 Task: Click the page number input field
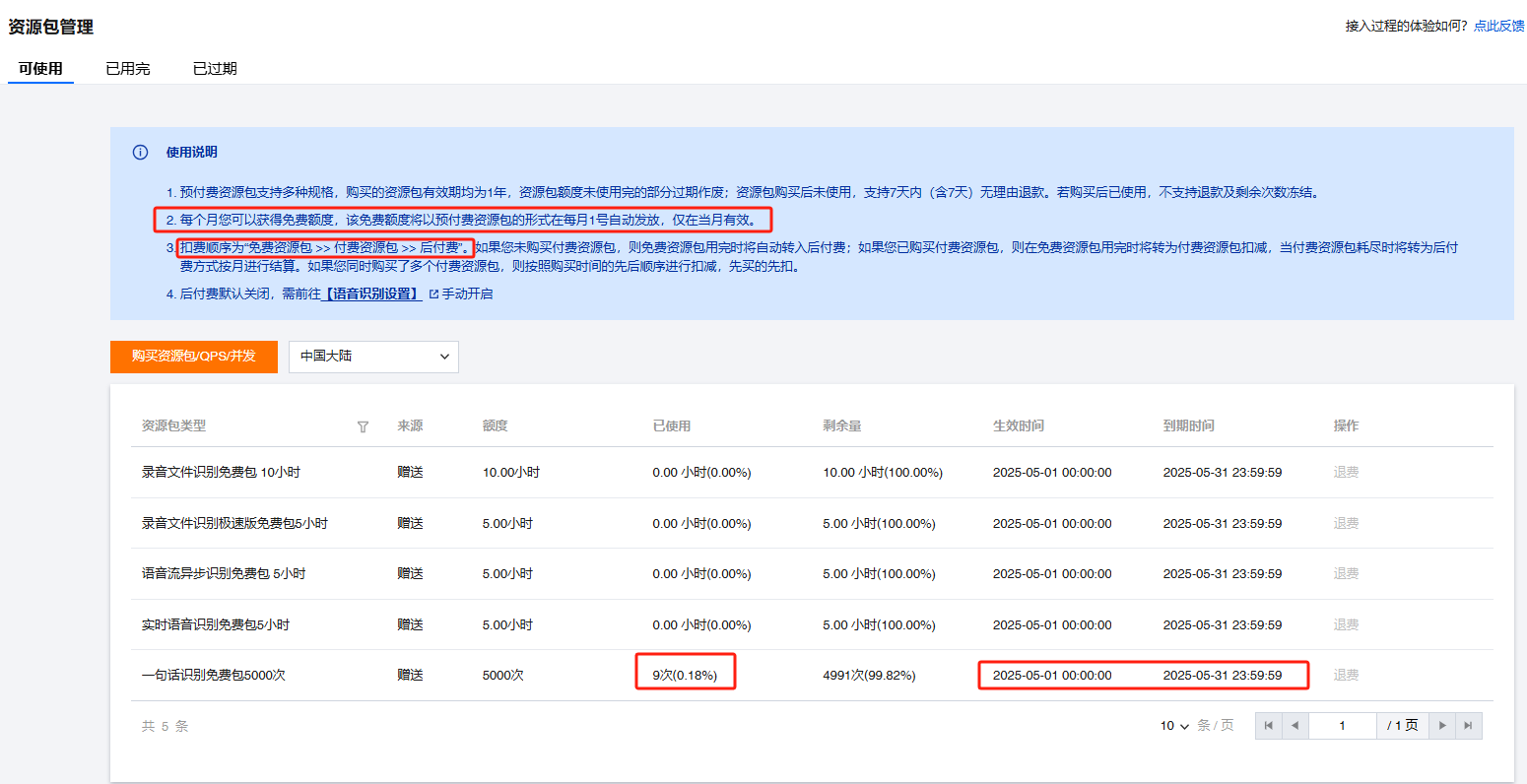pos(1342,726)
